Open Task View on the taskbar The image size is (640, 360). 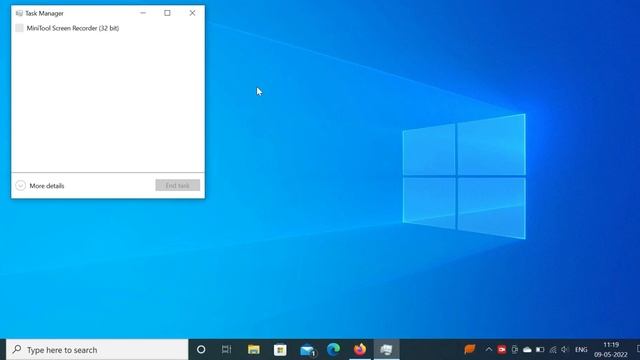[x=227, y=350]
